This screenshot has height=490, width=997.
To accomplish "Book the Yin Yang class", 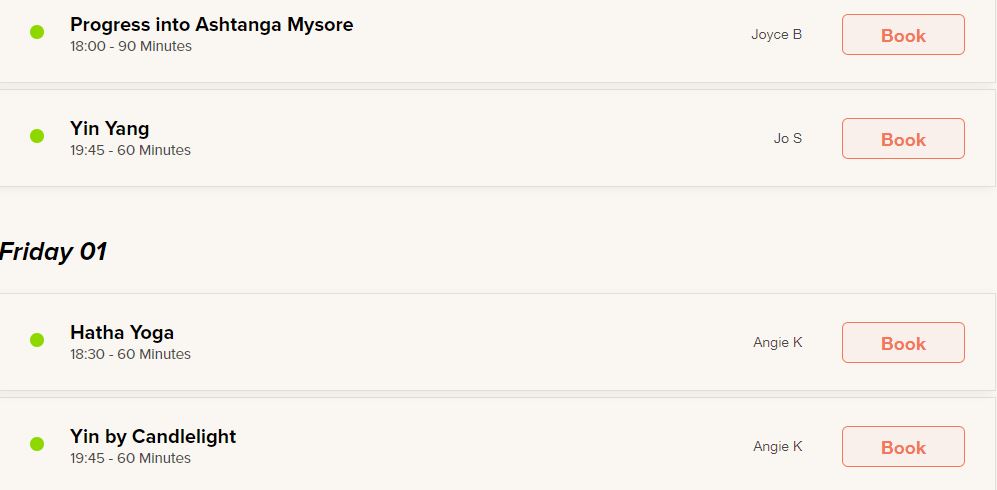I will click(903, 139).
